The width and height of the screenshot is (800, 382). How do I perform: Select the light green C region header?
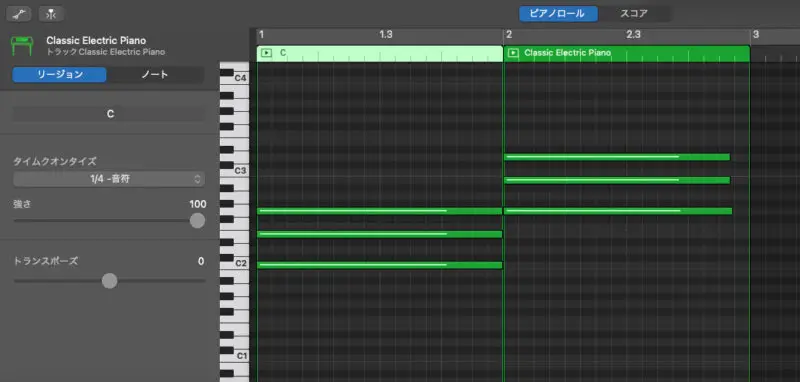(380, 53)
